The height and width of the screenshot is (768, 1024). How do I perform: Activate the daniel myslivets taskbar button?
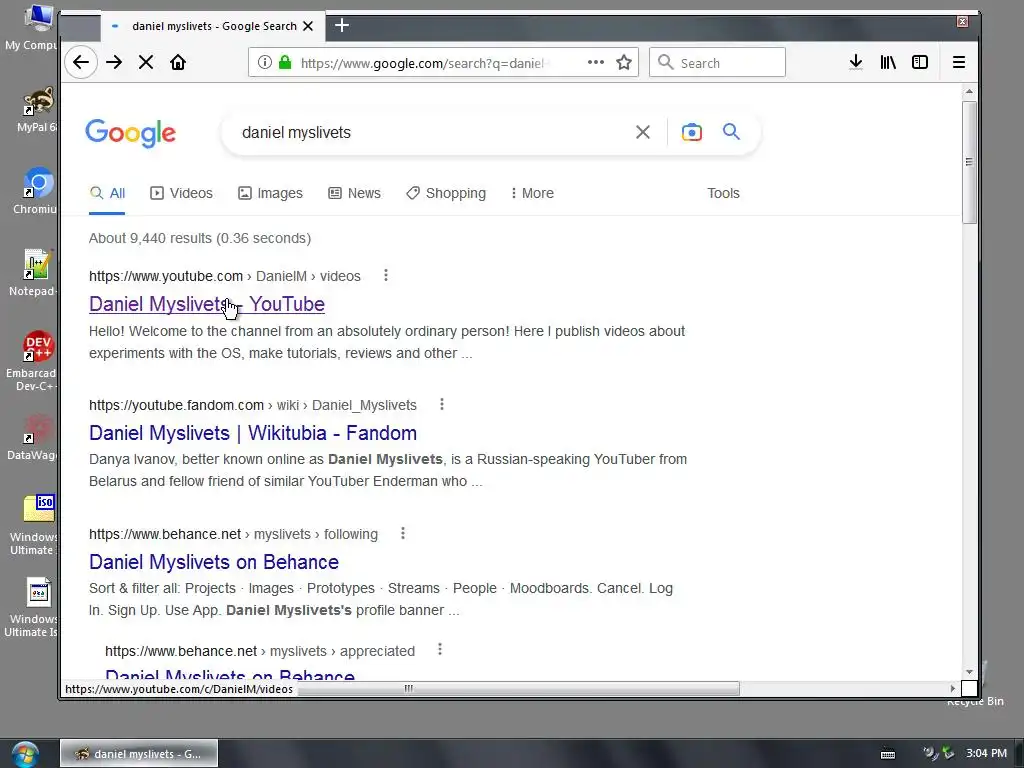139,754
